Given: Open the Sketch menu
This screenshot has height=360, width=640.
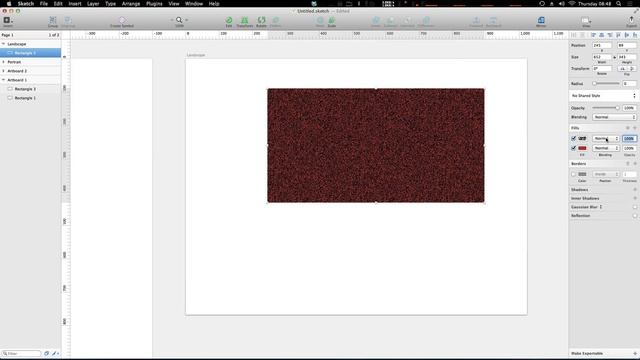Looking at the screenshot, I should click(26, 4).
